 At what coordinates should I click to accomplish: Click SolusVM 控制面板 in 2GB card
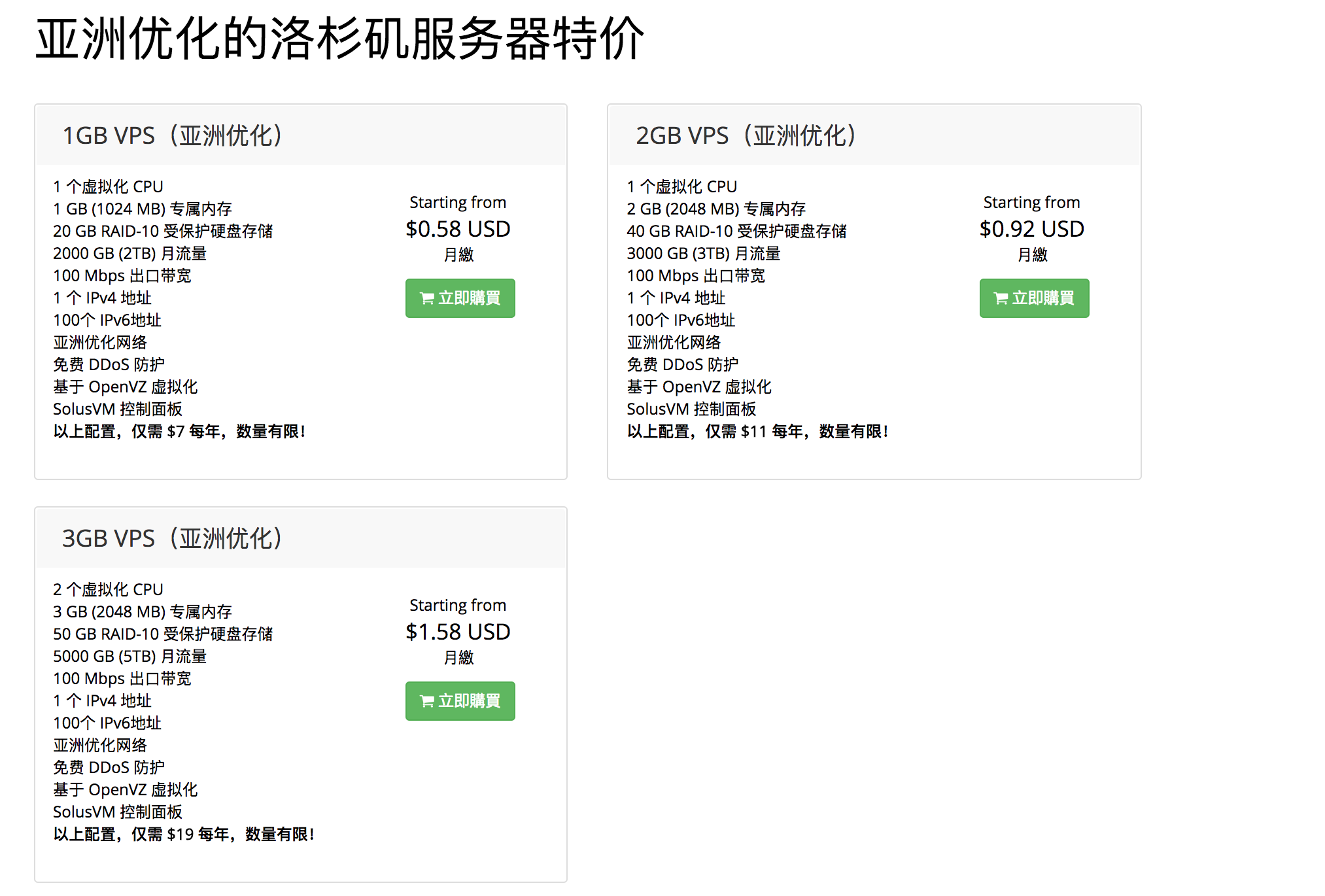coord(692,409)
